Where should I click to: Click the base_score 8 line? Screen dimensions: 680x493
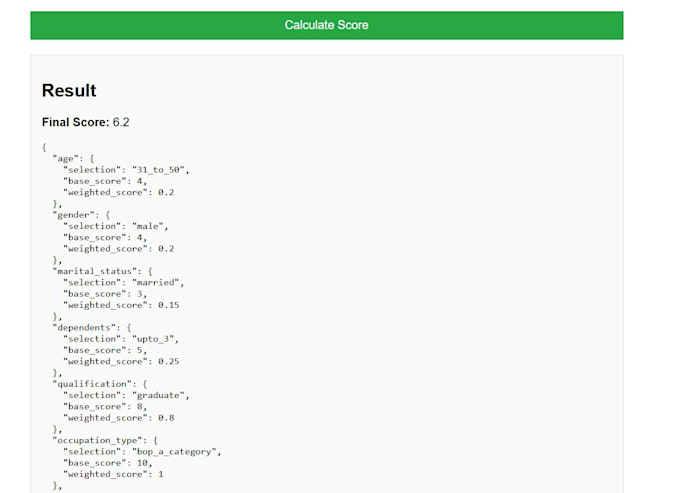pos(105,407)
